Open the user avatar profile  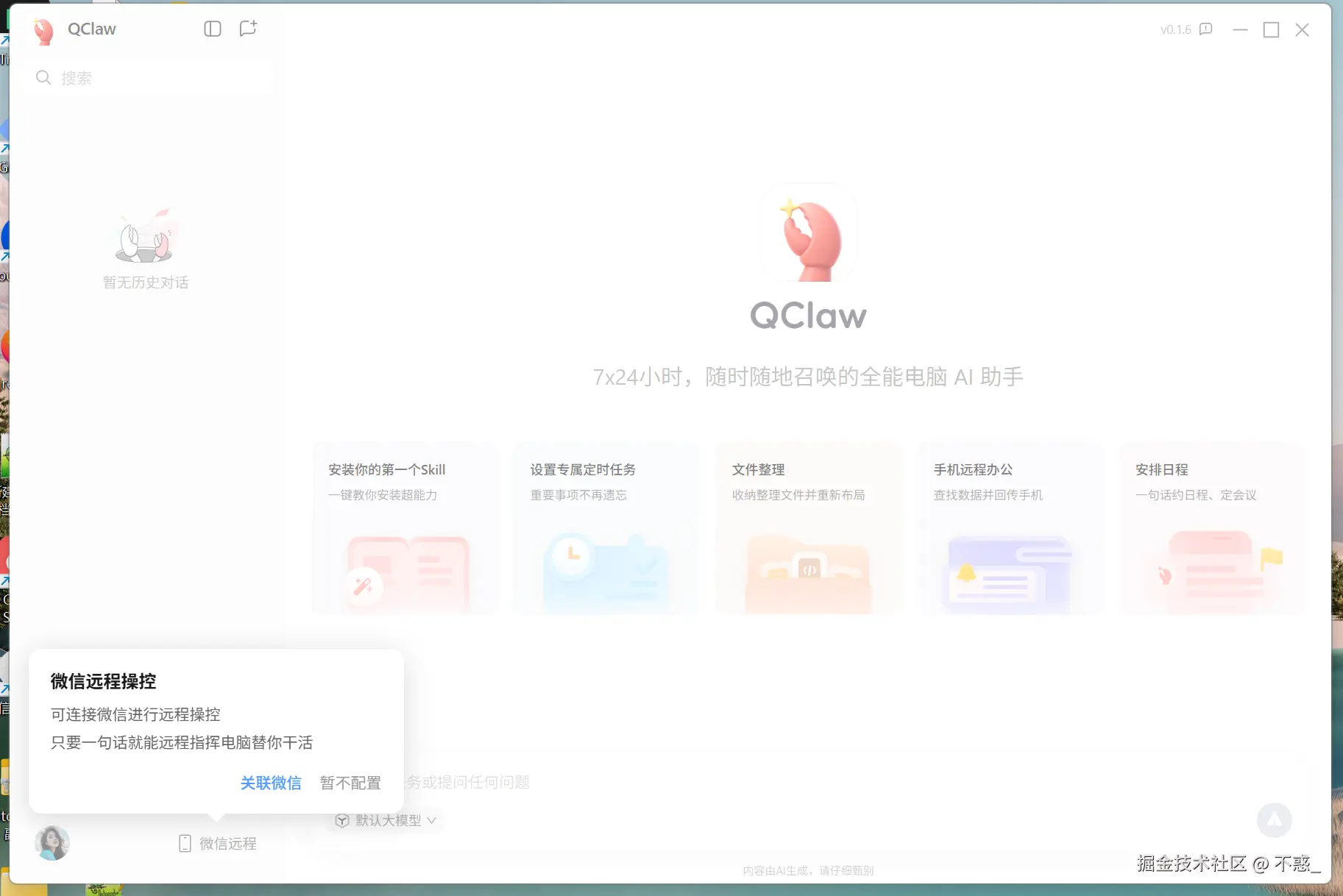(x=52, y=843)
